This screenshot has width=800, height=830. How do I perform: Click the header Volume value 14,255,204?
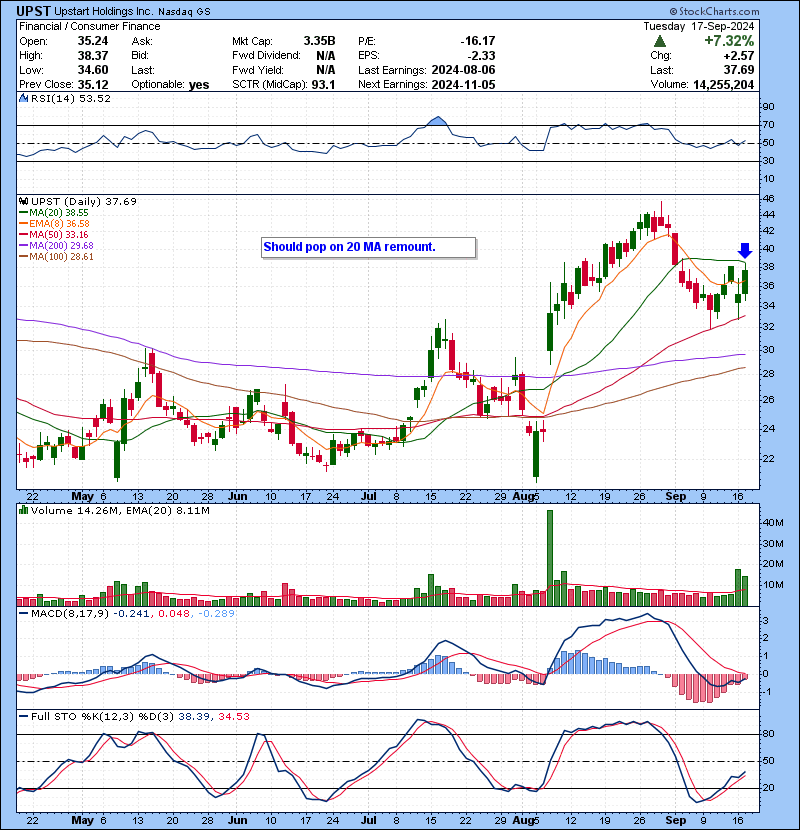(723, 84)
